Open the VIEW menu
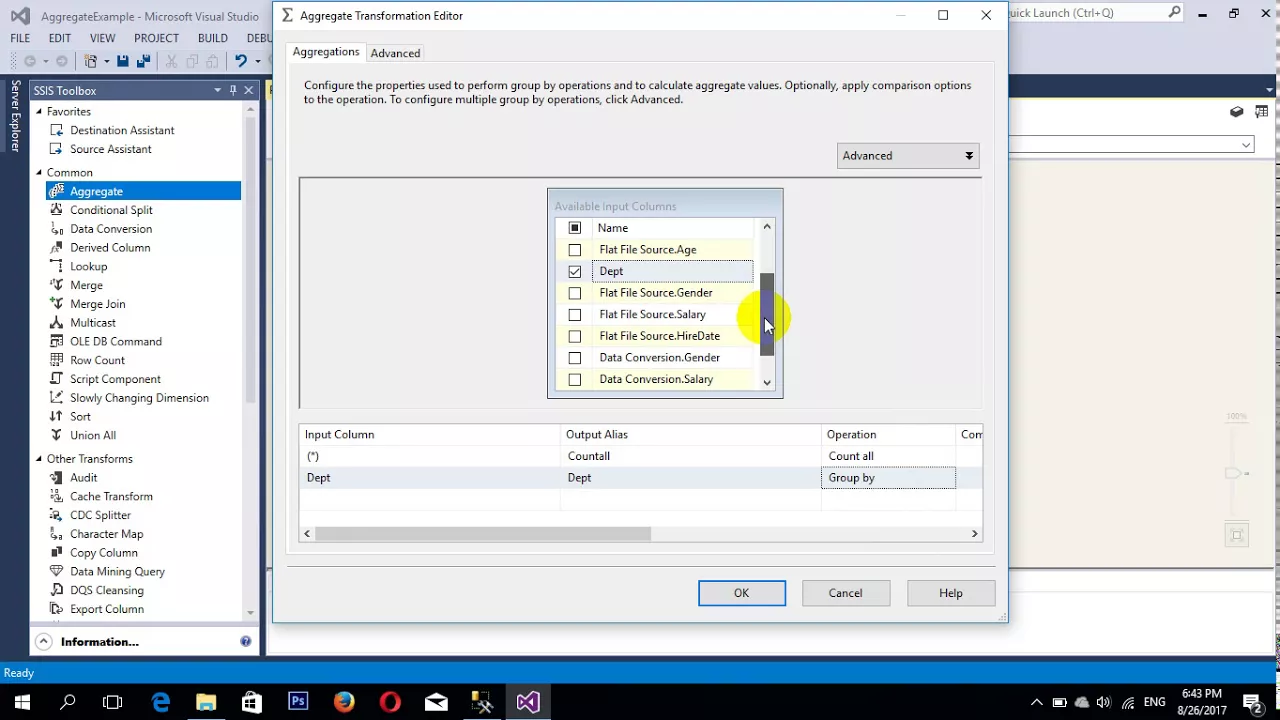This screenshot has height=720, width=1280. click(x=102, y=38)
